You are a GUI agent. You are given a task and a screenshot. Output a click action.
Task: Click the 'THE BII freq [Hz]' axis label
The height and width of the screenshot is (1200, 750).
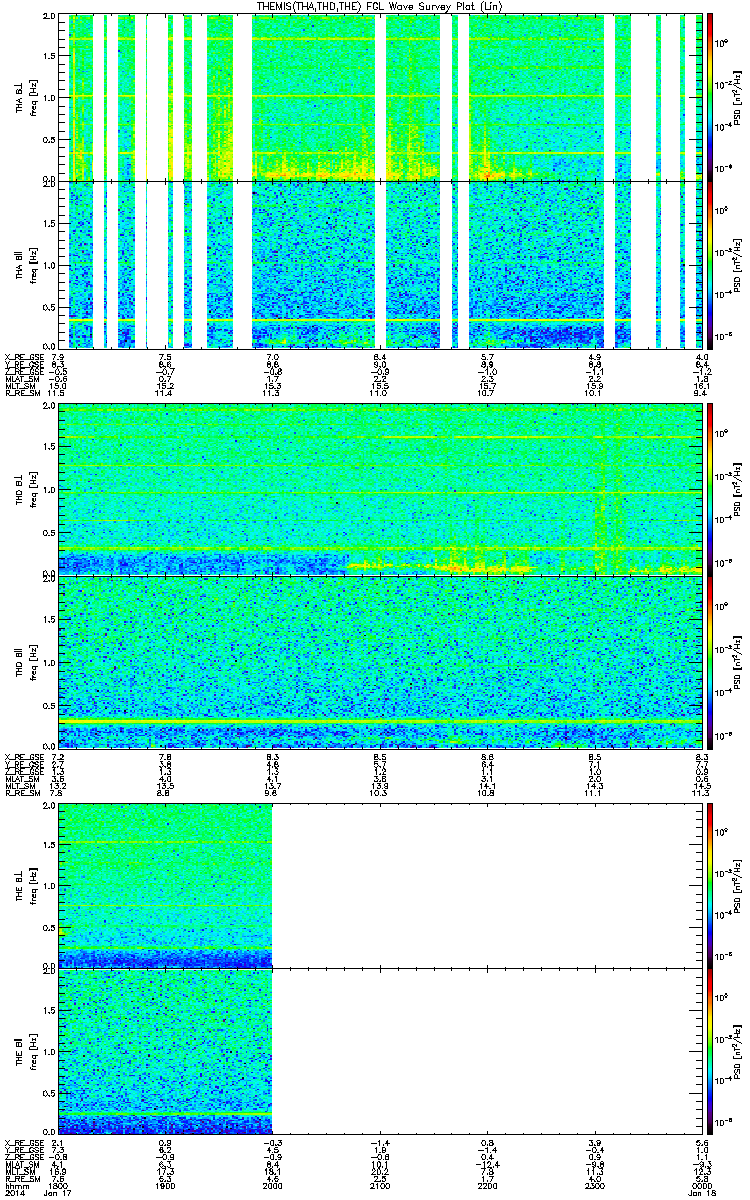[25, 1051]
